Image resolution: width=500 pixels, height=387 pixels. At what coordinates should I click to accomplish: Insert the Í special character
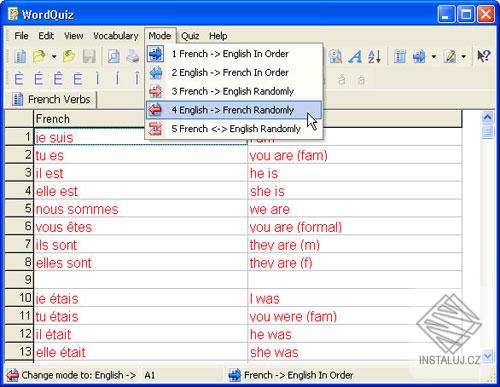pos(117,79)
